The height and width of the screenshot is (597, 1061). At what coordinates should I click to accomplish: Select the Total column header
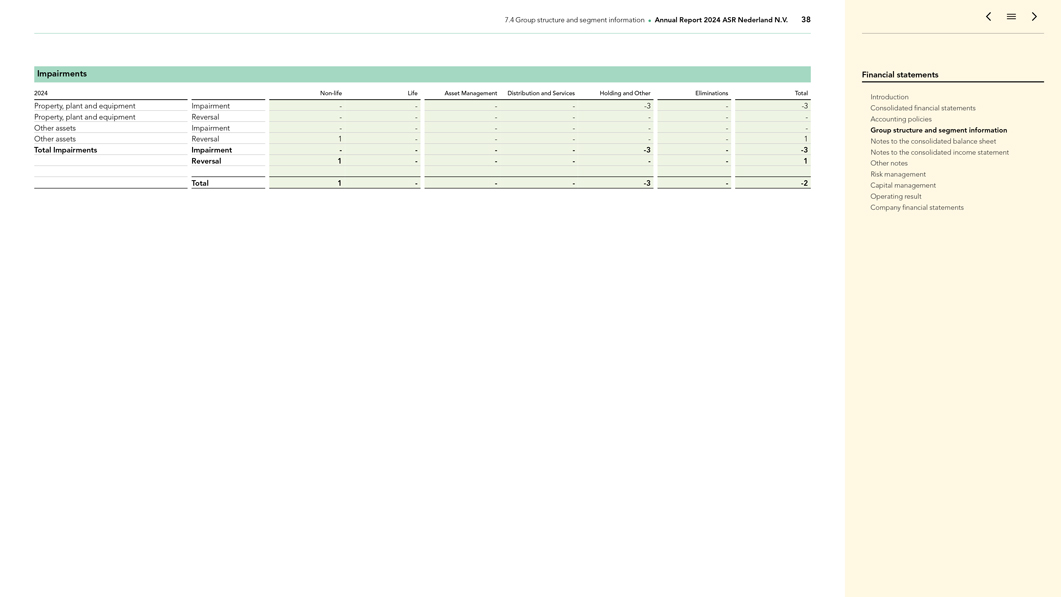(x=801, y=93)
